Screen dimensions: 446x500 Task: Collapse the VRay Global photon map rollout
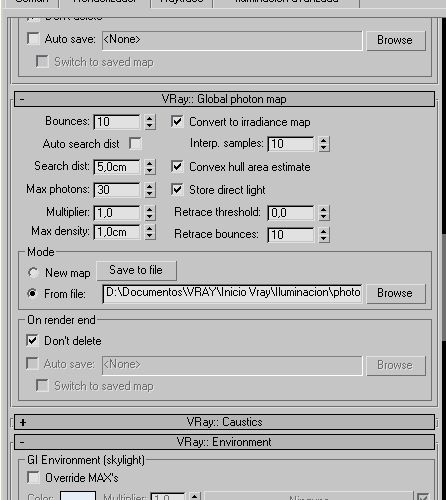tap(224, 99)
